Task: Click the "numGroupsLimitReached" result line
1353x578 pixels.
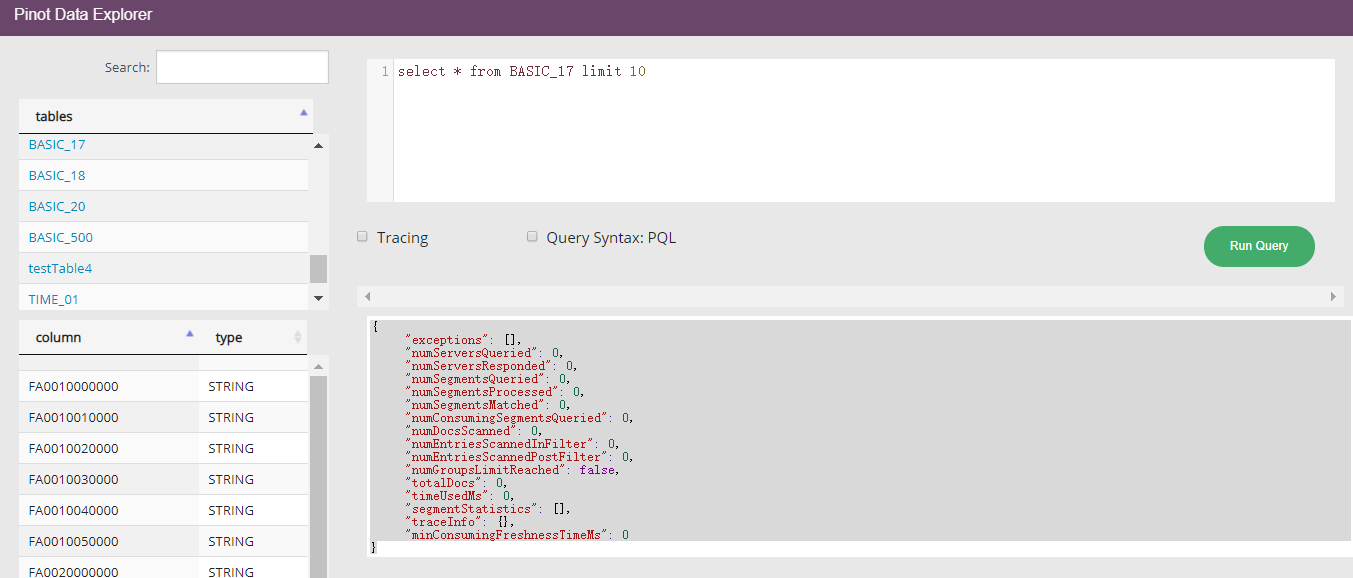Action: pyautogui.click(x=512, y=470)
